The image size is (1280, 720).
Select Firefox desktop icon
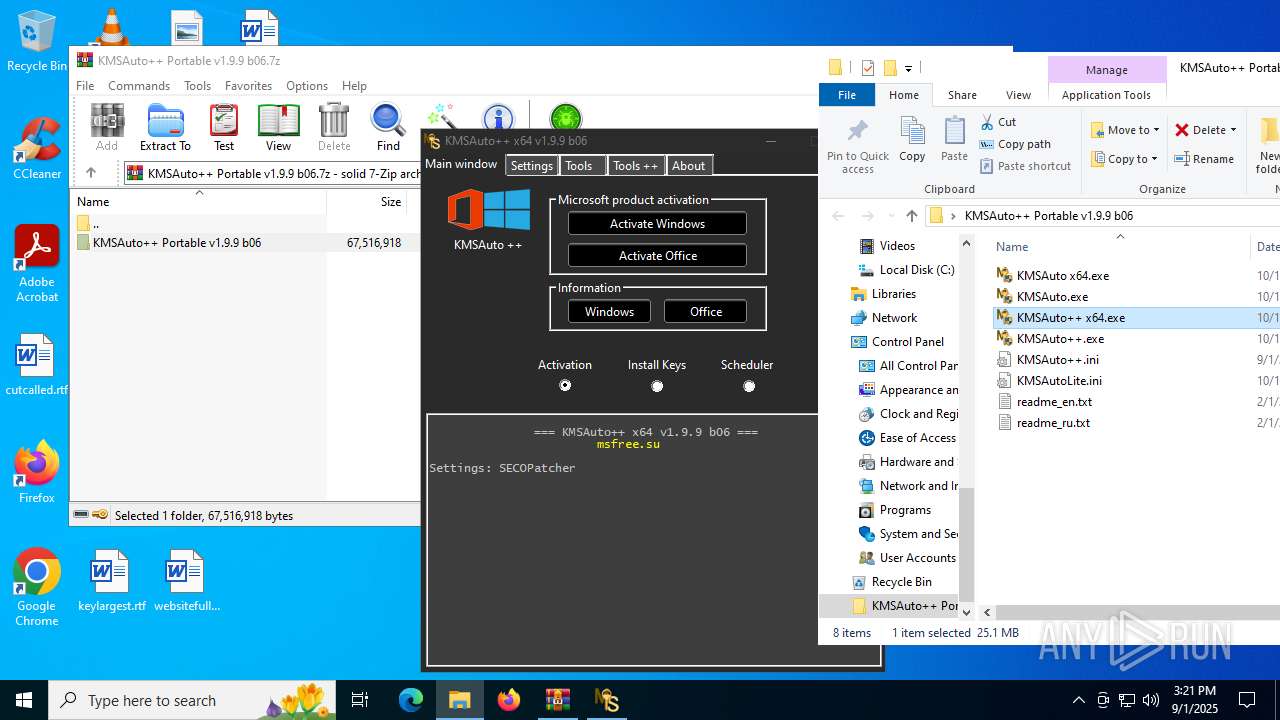[37, 472]
